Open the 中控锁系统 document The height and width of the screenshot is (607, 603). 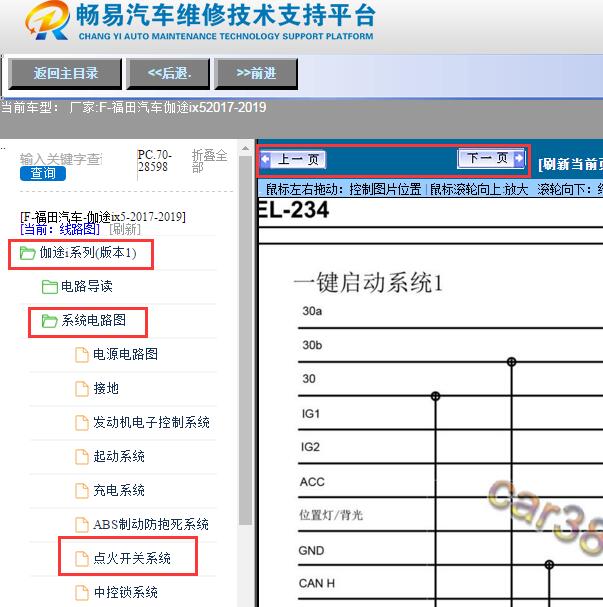[x=125, y=592]
